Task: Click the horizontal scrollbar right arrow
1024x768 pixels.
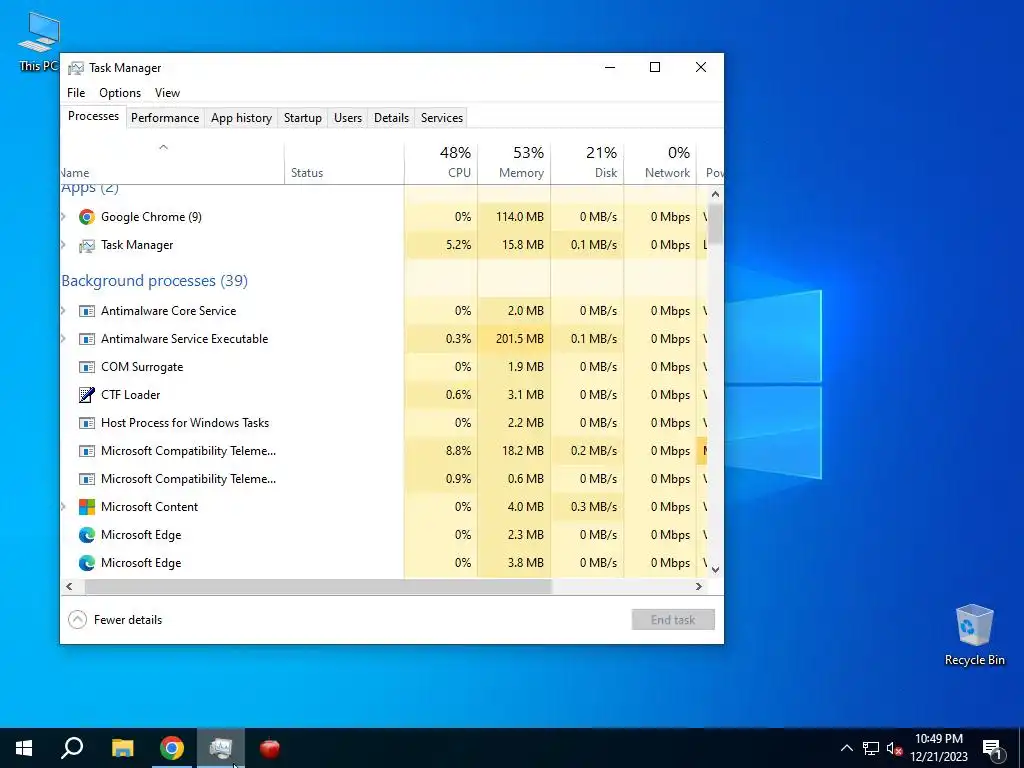Action: pos(699,586)
